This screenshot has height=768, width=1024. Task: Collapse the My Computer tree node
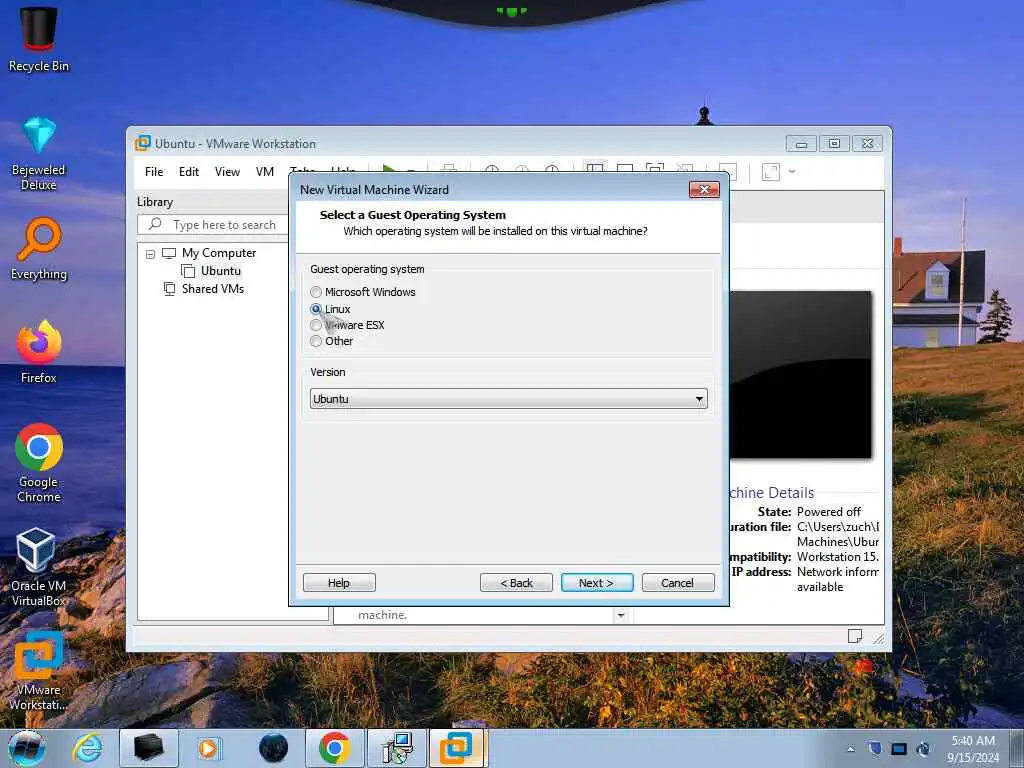tap(150, 253)
